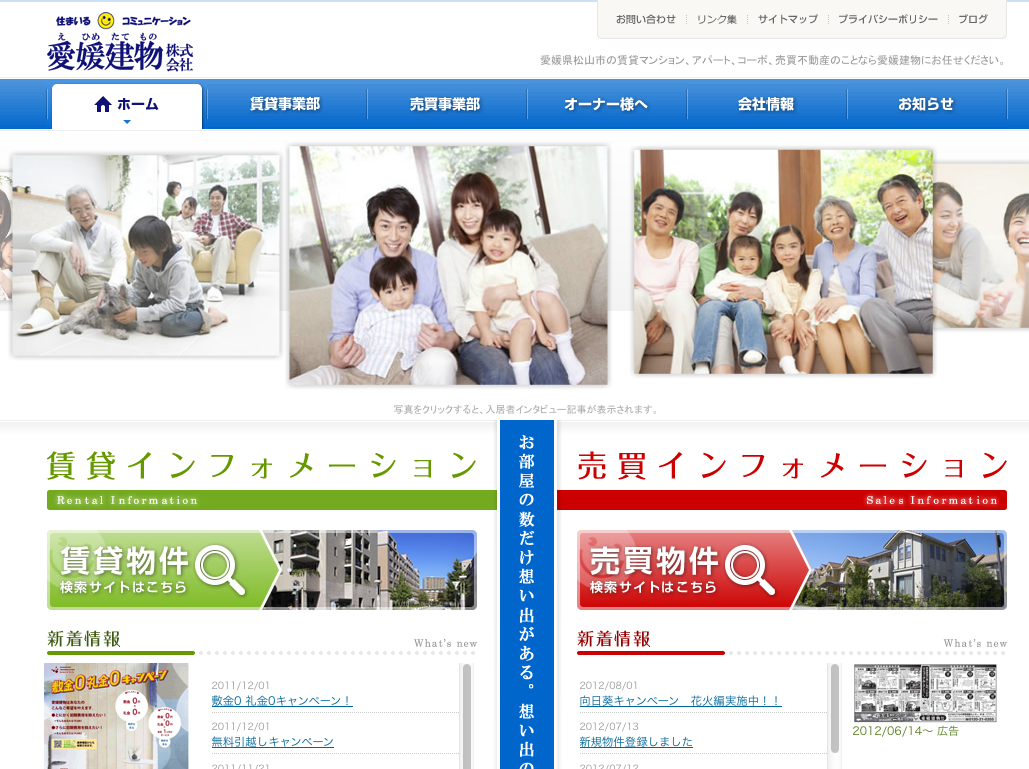Click the newspaper ad thumbnail dated 2012/06/14

[x=925, y=693]
